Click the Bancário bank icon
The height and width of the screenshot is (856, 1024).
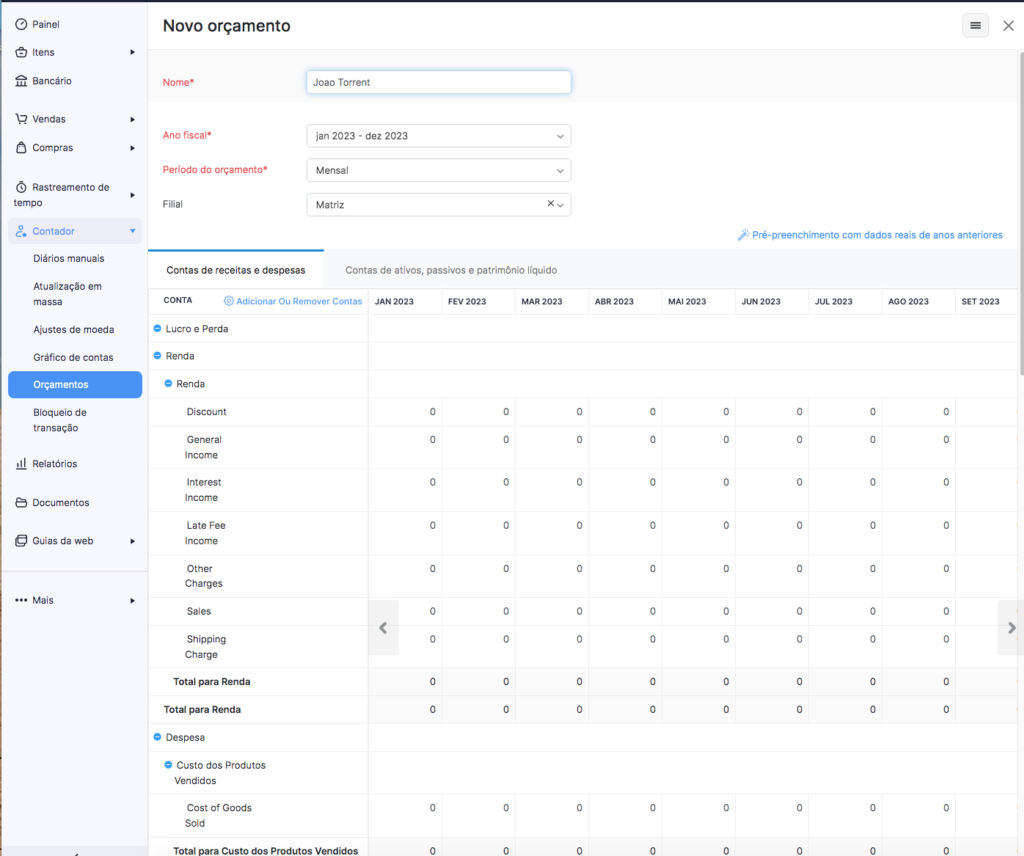(x=21, y=81)
